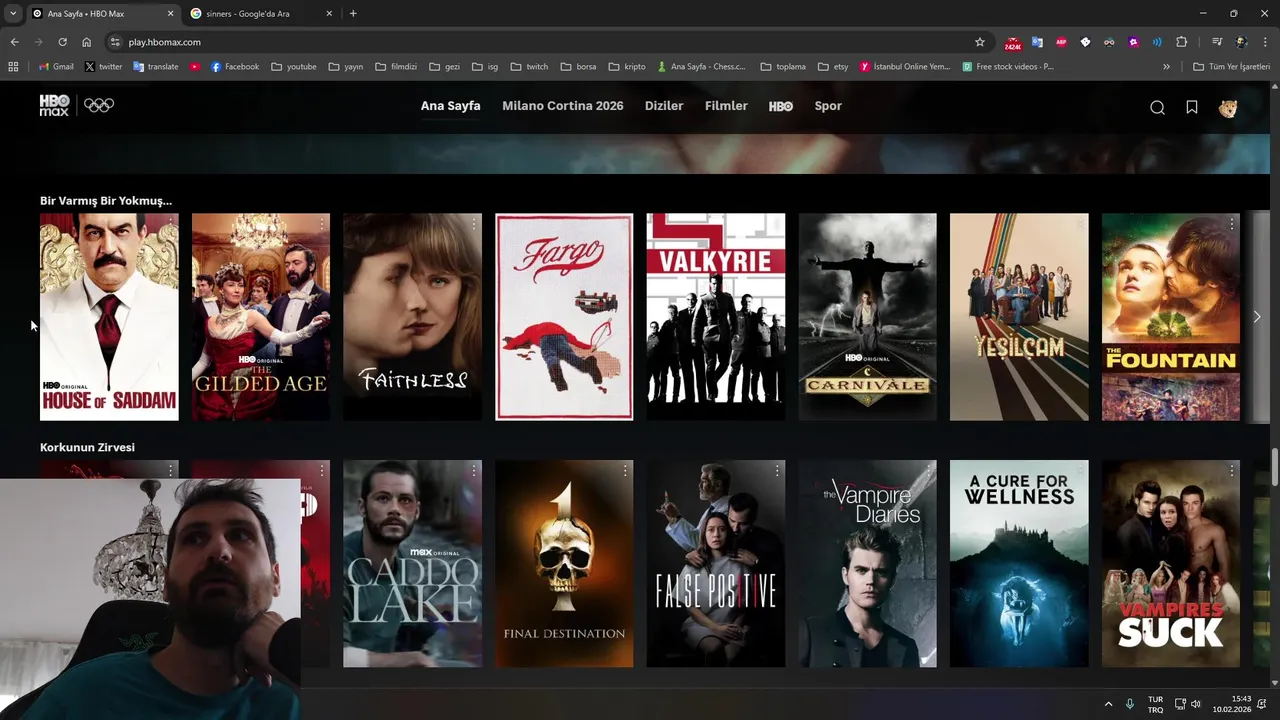Open the blue sound-wave extension icon
1280x720 pixels.
tap(1157, 42)
